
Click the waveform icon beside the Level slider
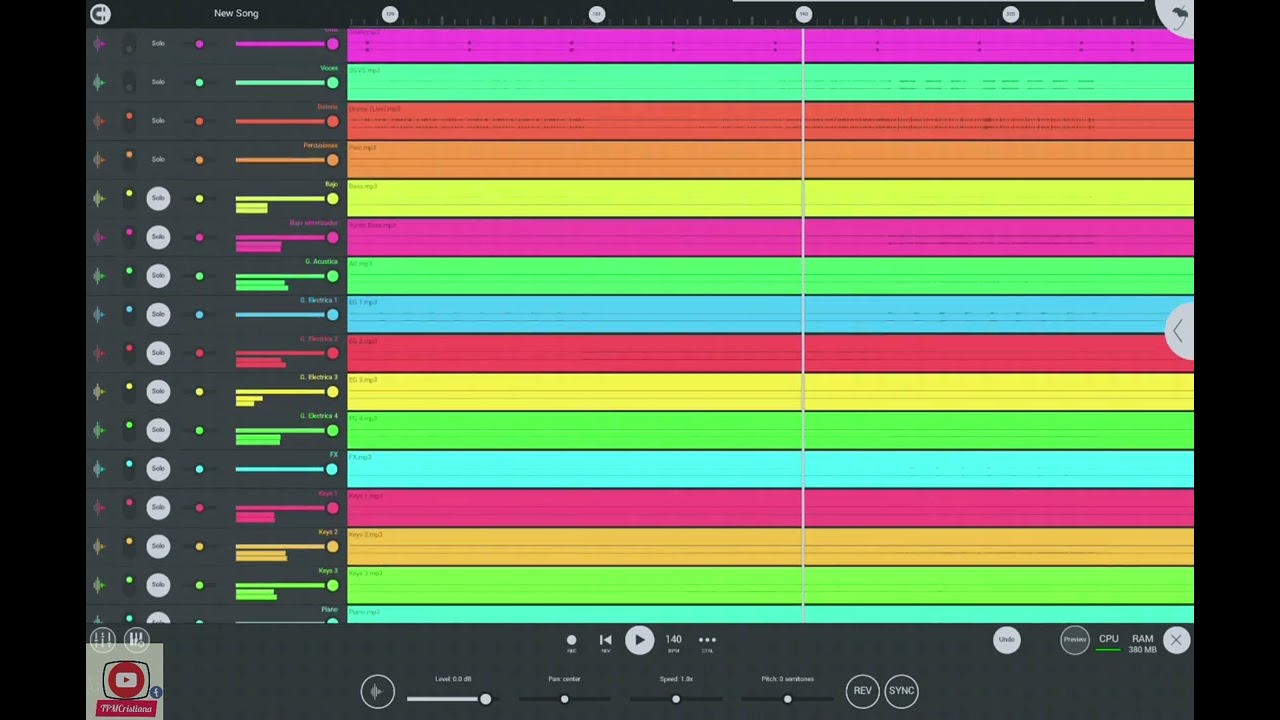point(377,691)
